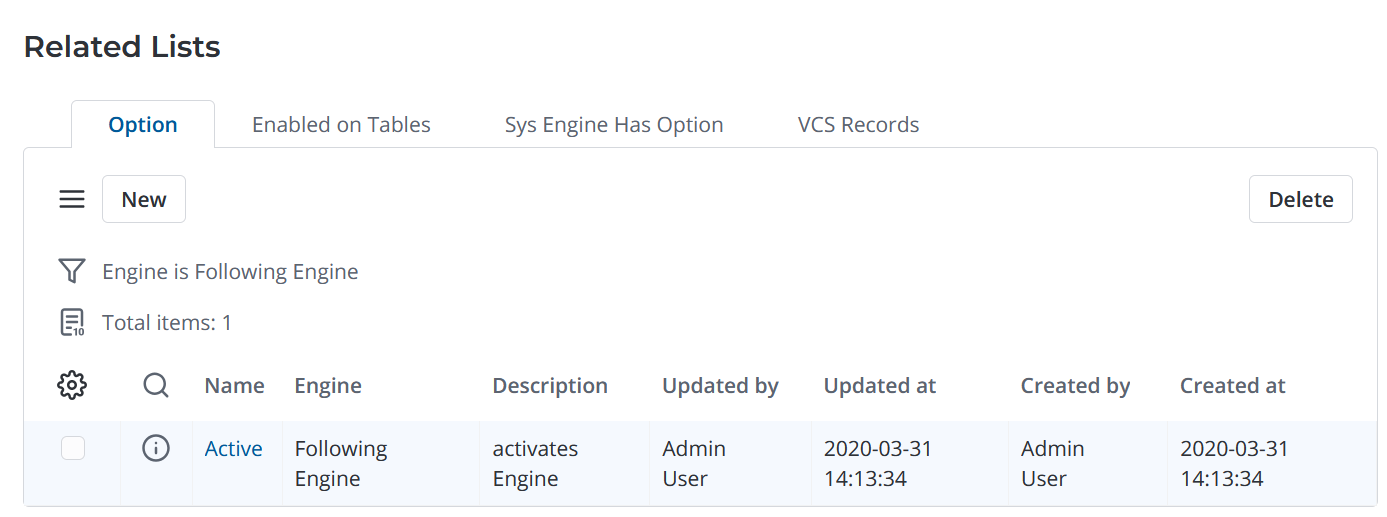Click the column search magnifier icon
This screenshot has width=1387, height=517.
click(156, 385)
